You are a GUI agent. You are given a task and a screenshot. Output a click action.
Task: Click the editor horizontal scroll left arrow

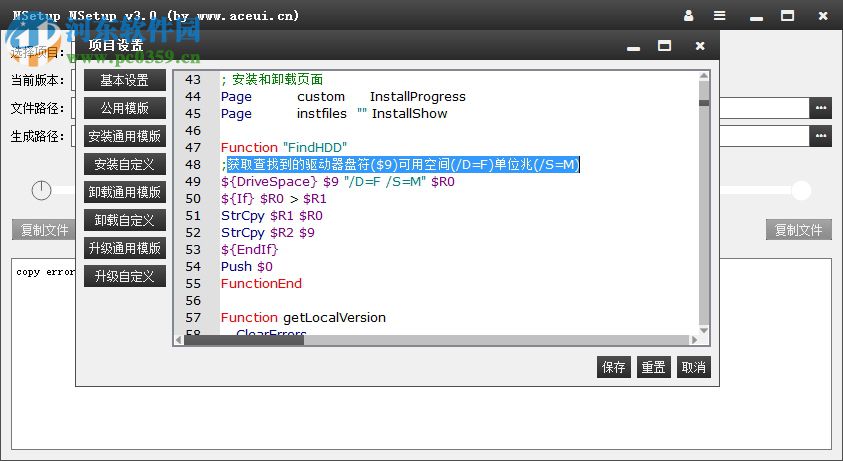pos(178,340)
